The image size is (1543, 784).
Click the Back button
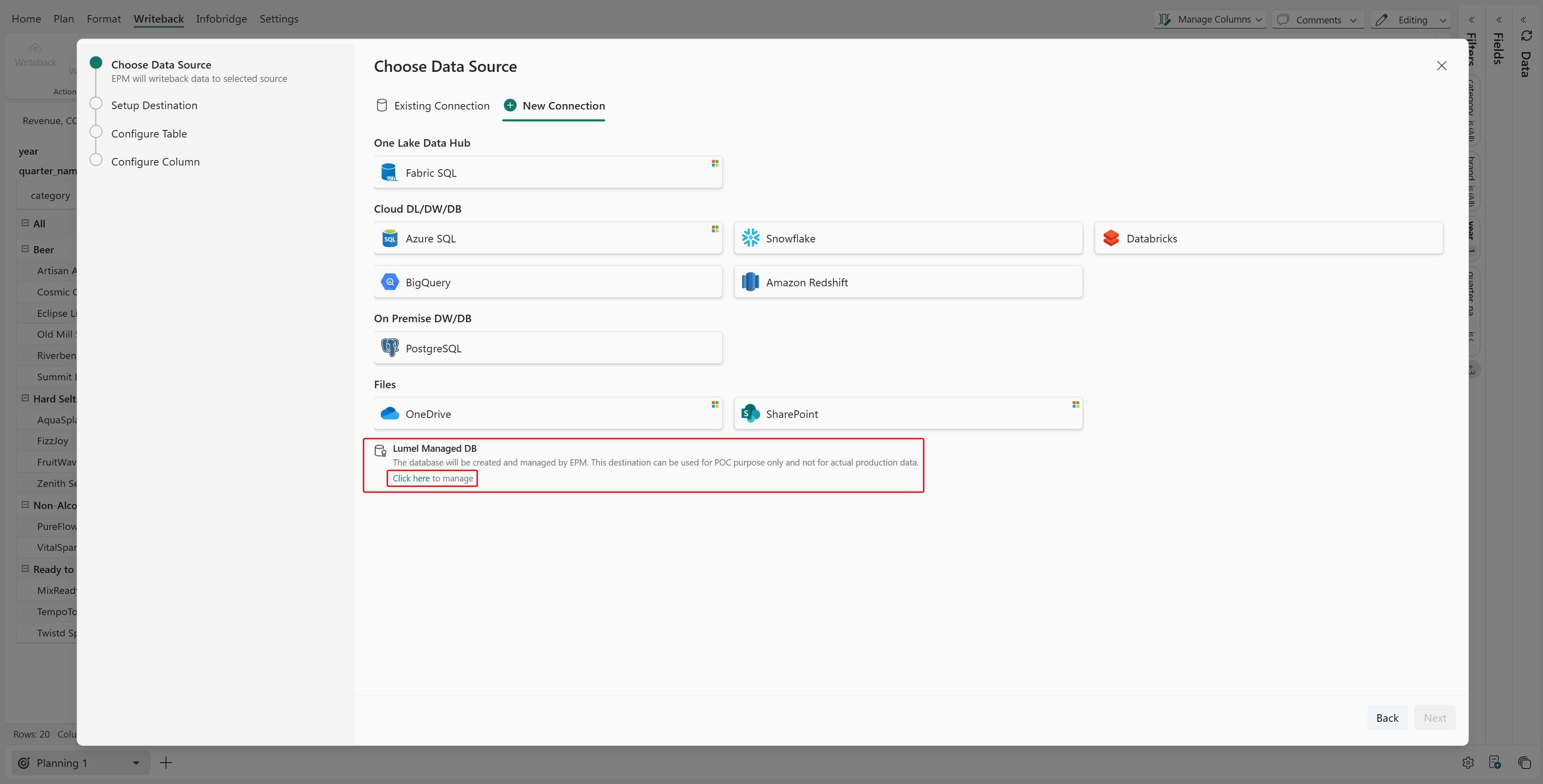1387,717
